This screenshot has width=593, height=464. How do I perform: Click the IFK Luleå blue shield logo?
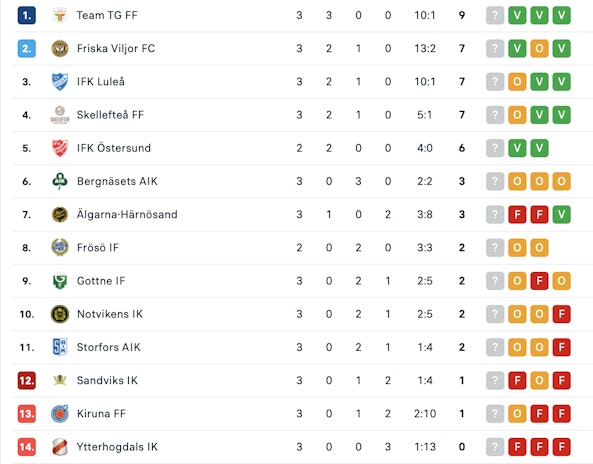[60, 82]
